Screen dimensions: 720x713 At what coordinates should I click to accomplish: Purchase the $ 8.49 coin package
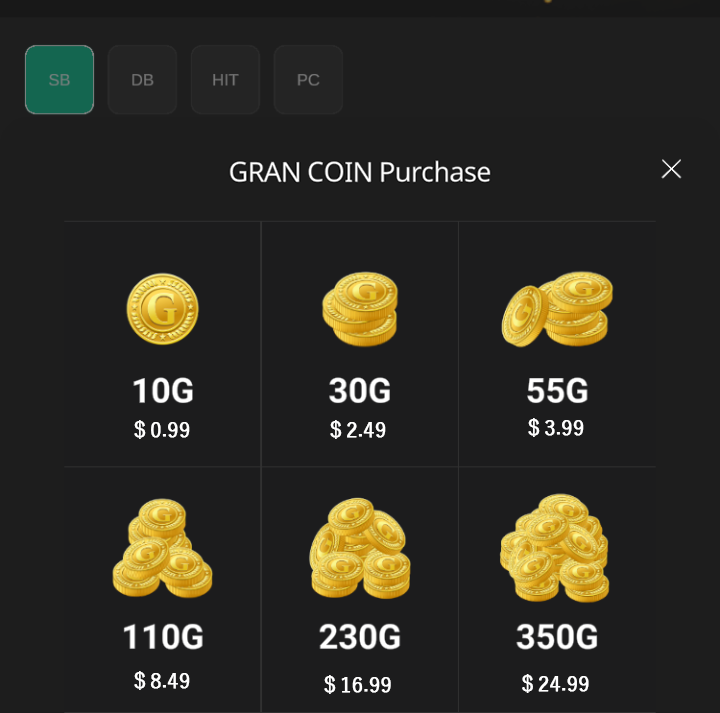(x=163, y=590)
